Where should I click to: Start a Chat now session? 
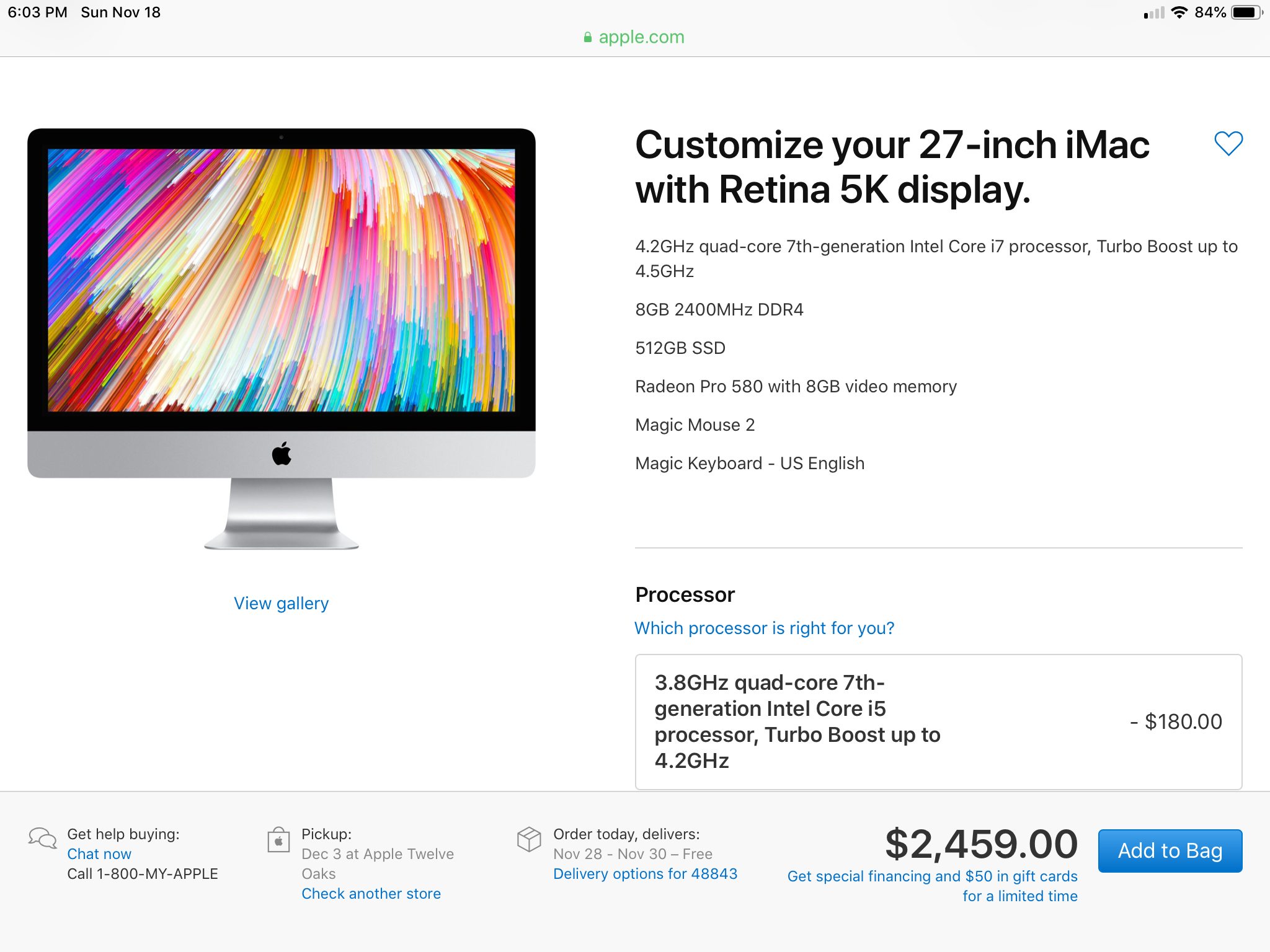99,853
